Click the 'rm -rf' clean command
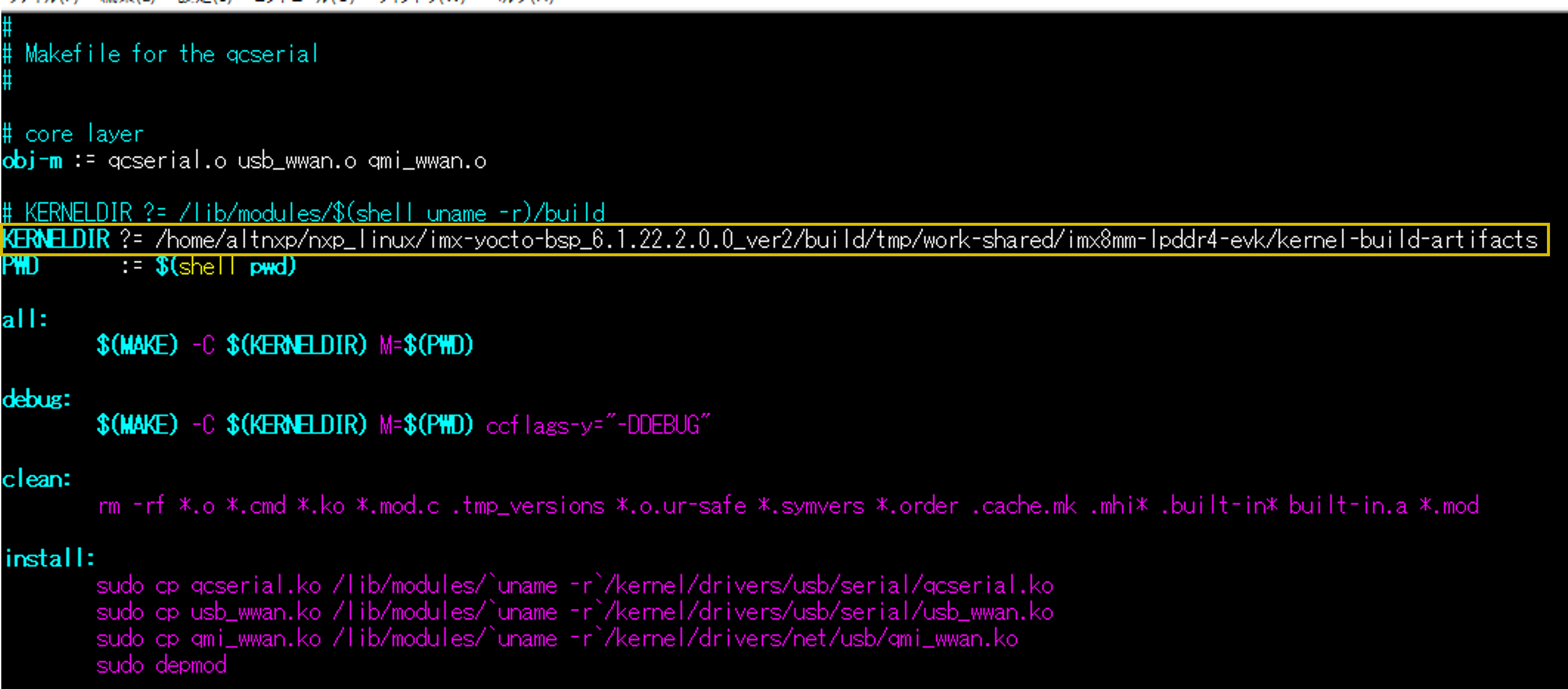This screenshot has width=1568, height=689. [x=131, y=506]
